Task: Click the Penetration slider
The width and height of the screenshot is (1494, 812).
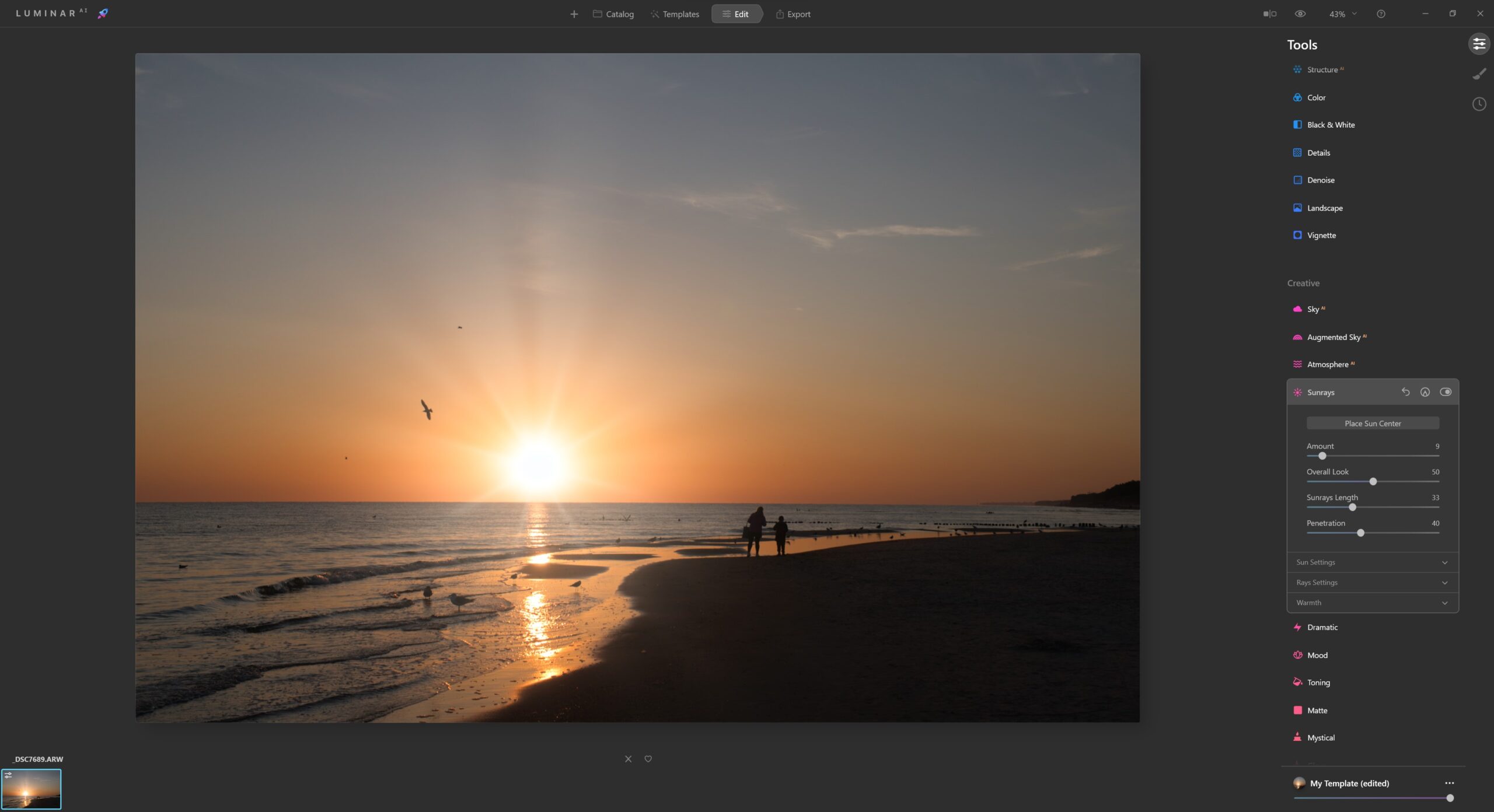Action: [1373, 533]
